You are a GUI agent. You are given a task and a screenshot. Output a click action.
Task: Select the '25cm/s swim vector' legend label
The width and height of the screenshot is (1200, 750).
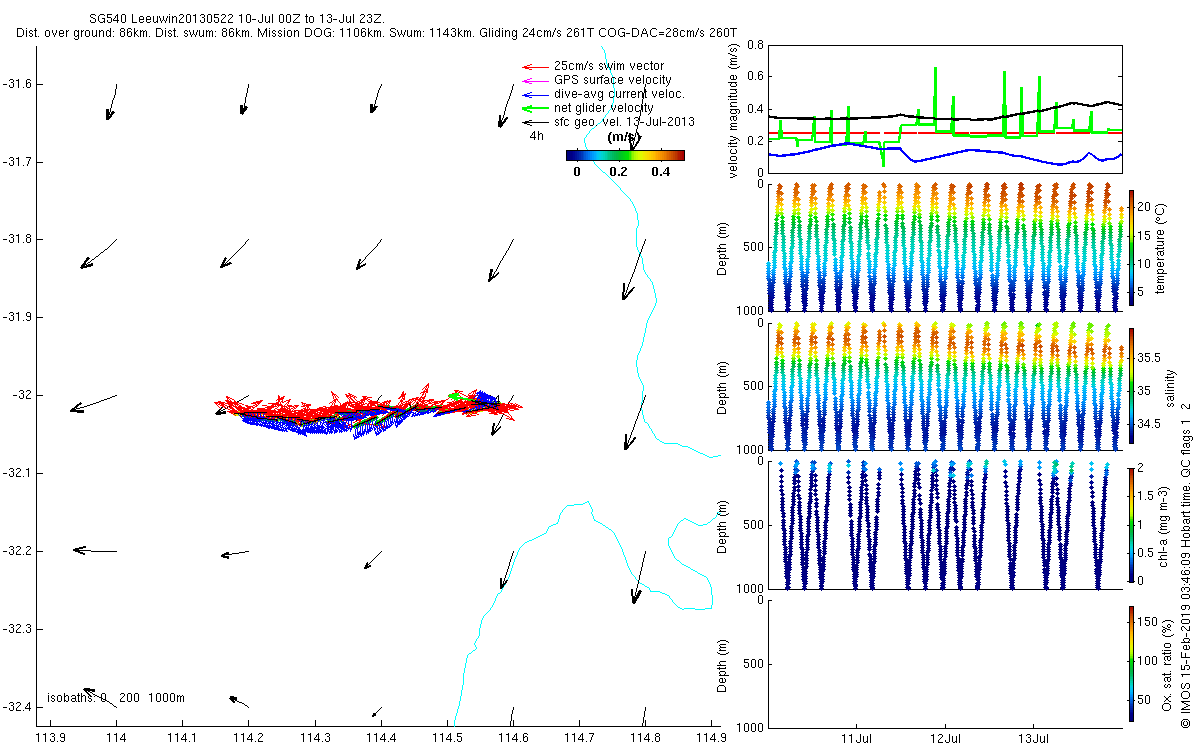pyautogui.click(x=608, y=66)
